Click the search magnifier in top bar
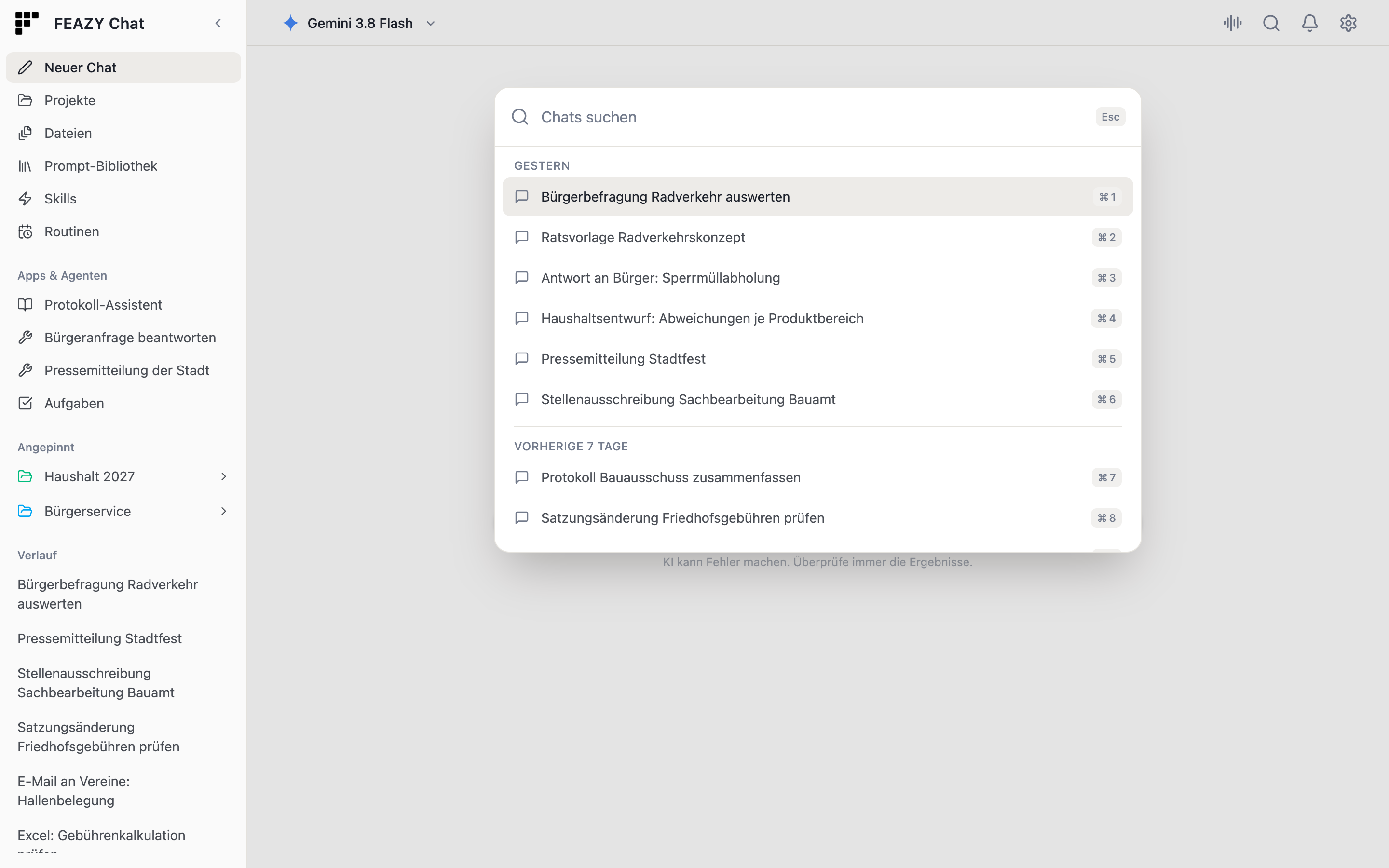 [x=1271, y=23]
